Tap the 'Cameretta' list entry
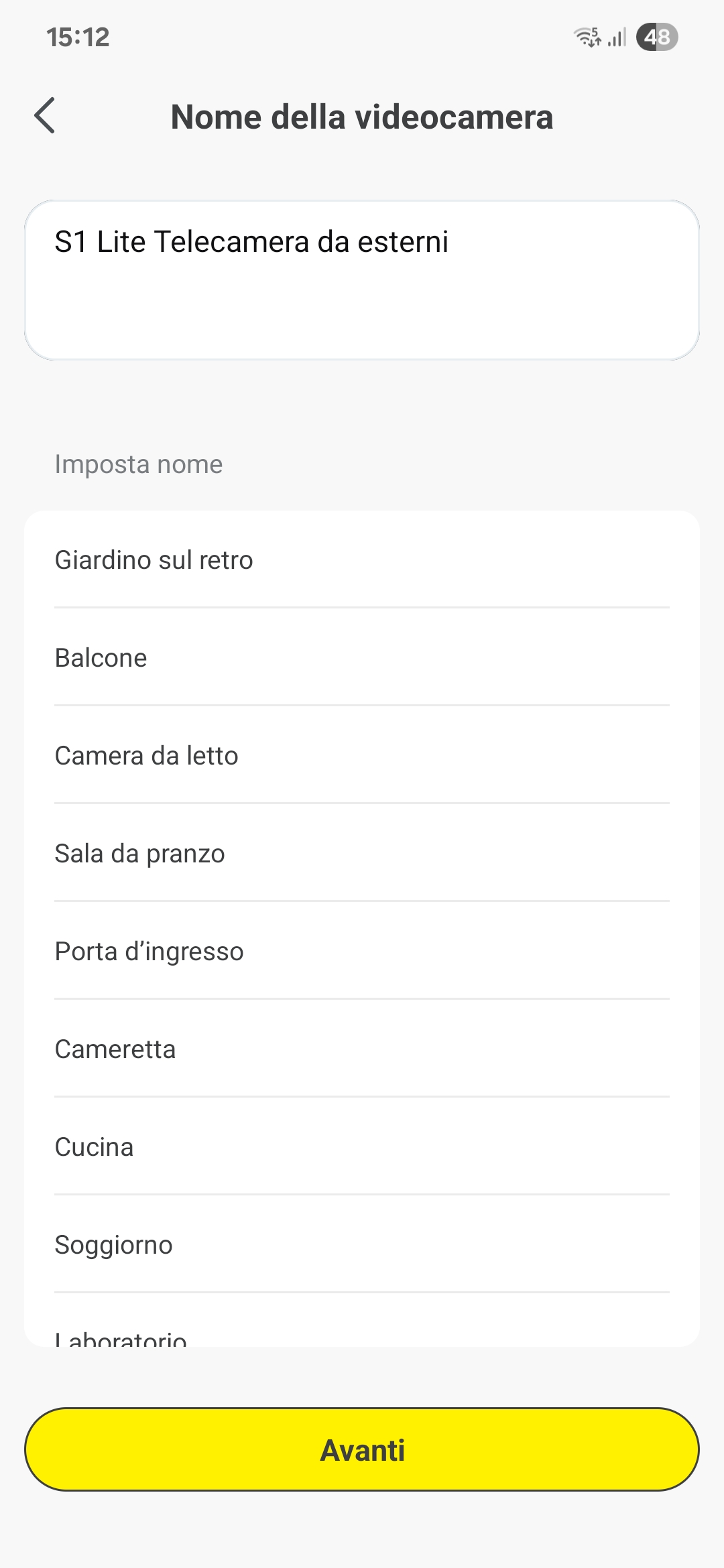Screen dimensions: 724x1568 (115, 1049)
